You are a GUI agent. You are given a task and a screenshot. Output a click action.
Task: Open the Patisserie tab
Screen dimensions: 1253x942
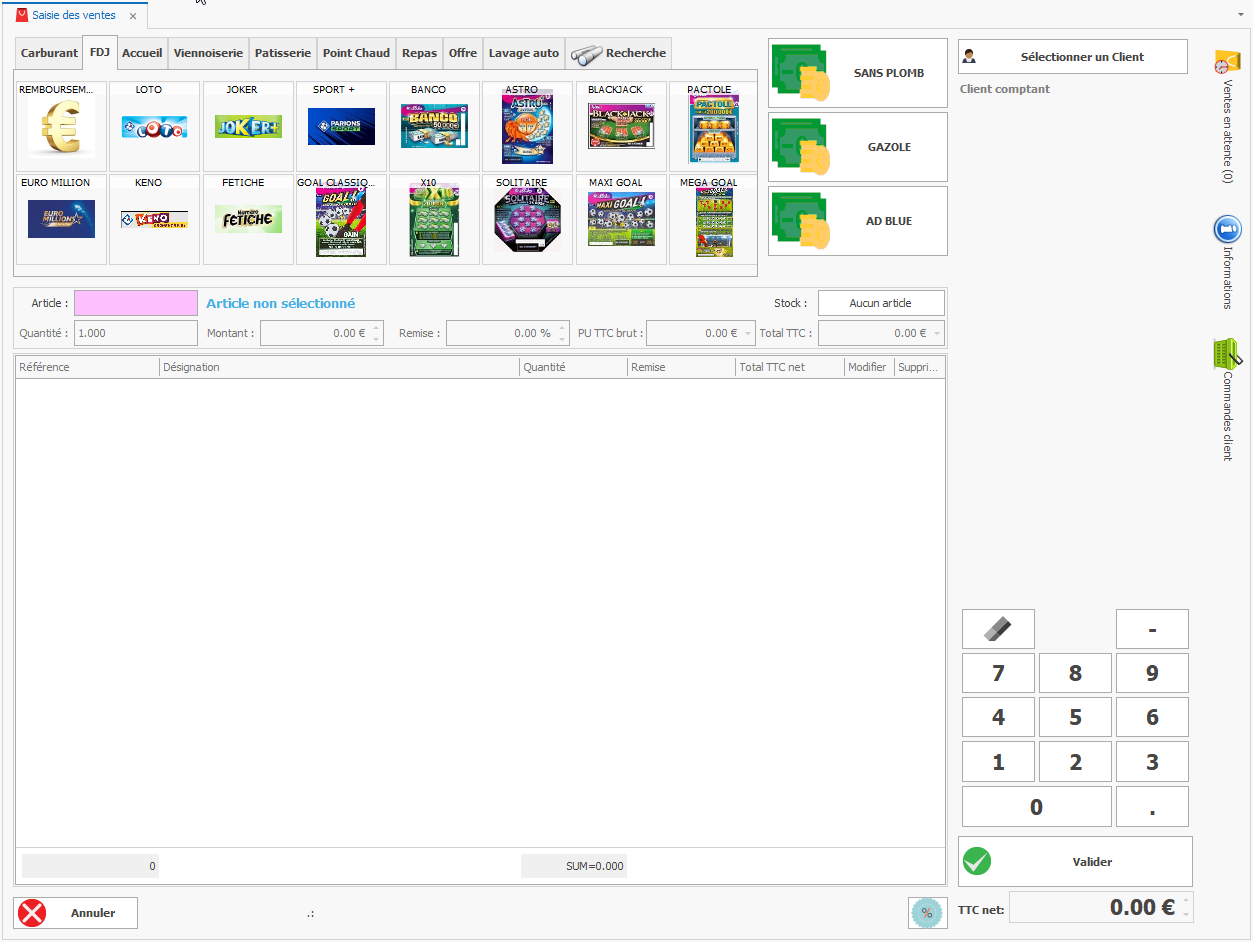point(283,53)
